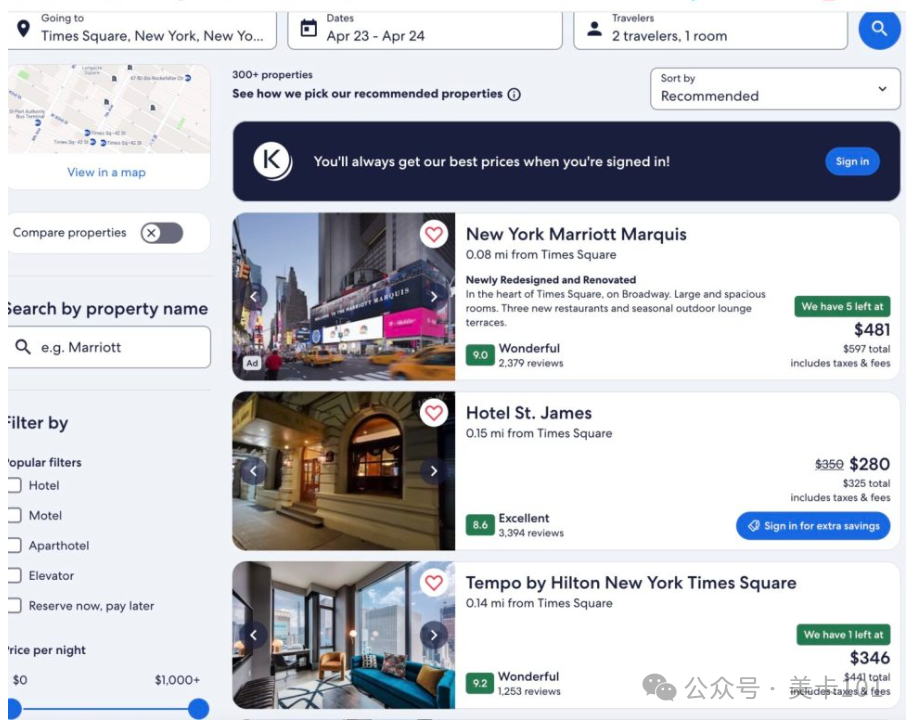Click the location pin icon in Going to
Viewport: 913px width, 725px height.
[x=23, y=28]
